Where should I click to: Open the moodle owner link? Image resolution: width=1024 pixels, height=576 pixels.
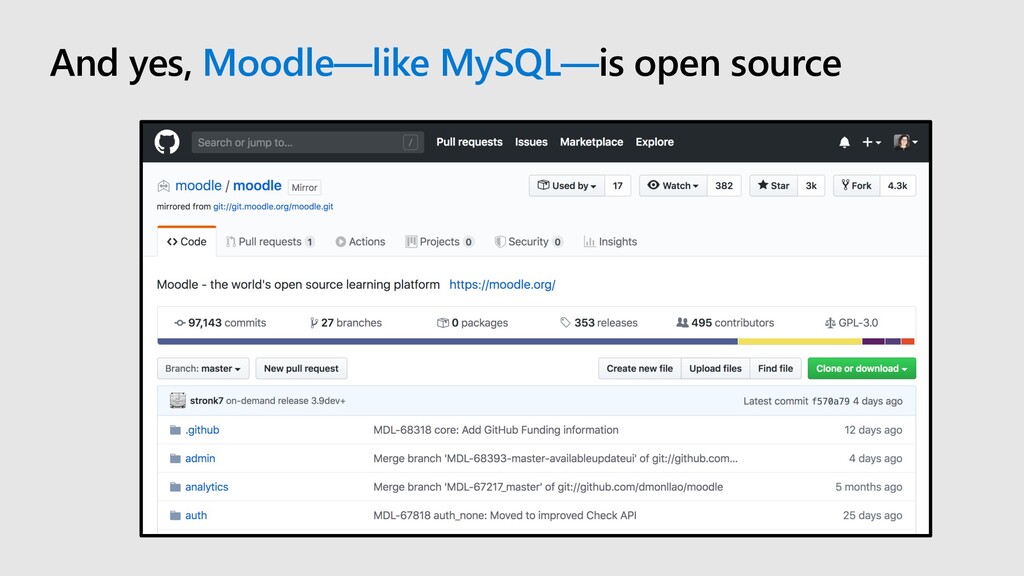tap(199, 185)
